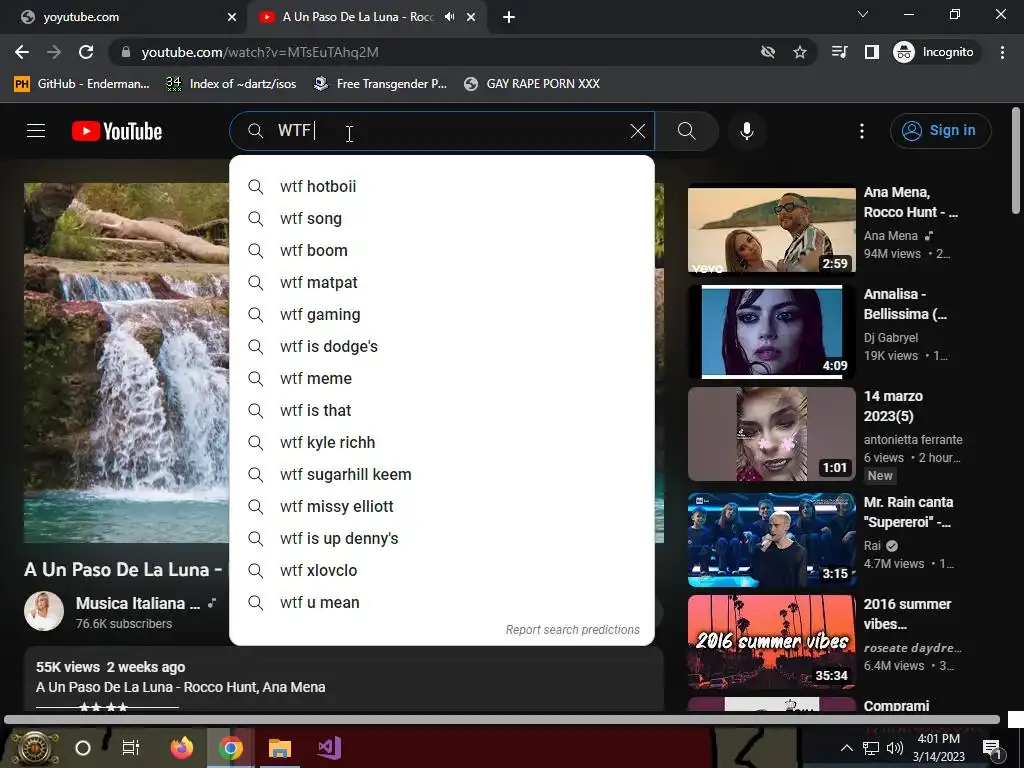Select suggestion 'wtf song'

(441, 219)
